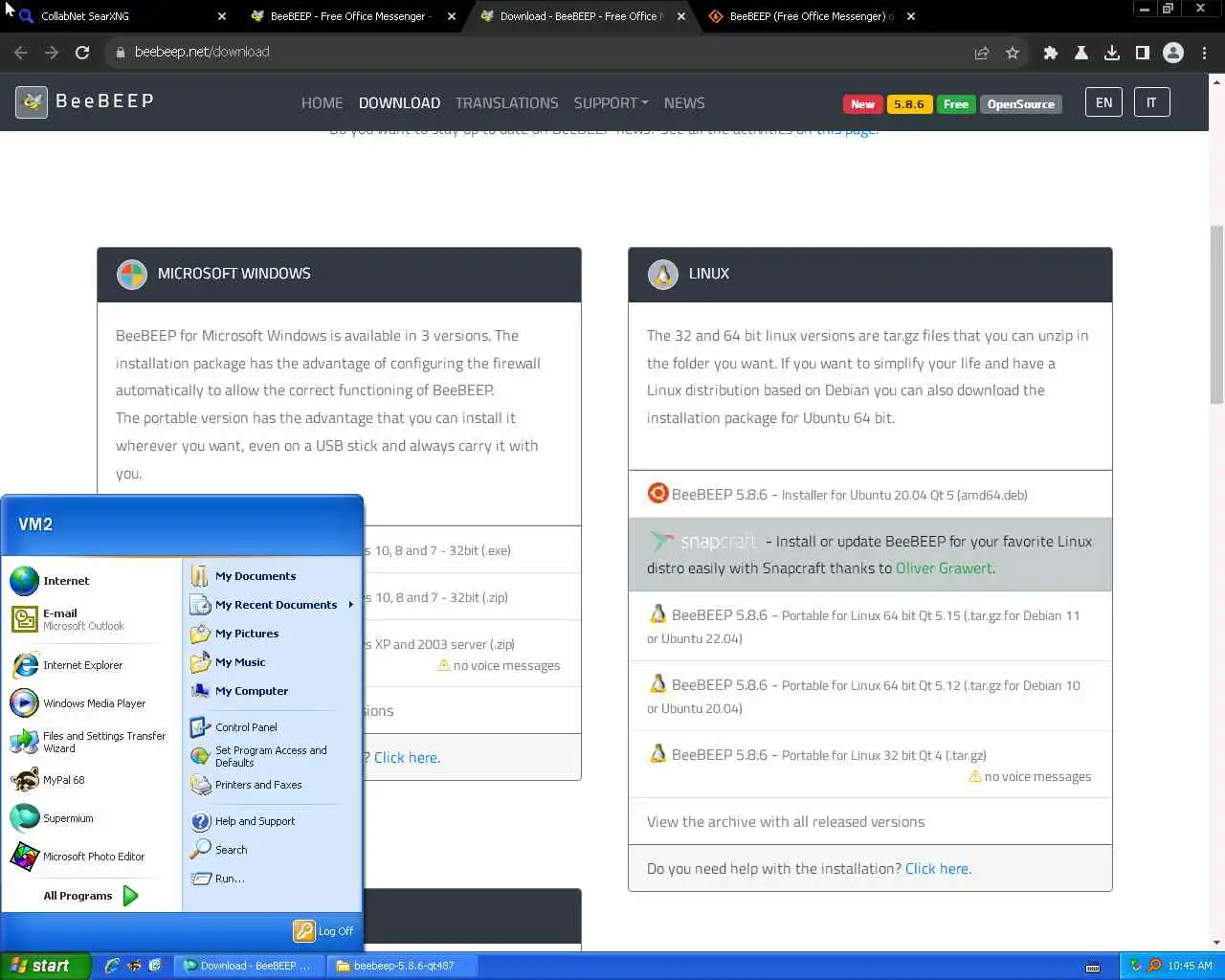The image size is (1225, 980).
Task: Click the browser forward arrow
Action: tap(52, 53)
